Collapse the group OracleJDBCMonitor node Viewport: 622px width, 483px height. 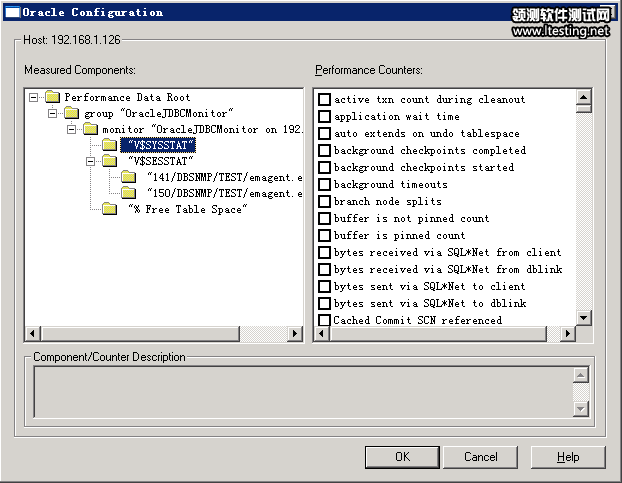pos(52,113)
